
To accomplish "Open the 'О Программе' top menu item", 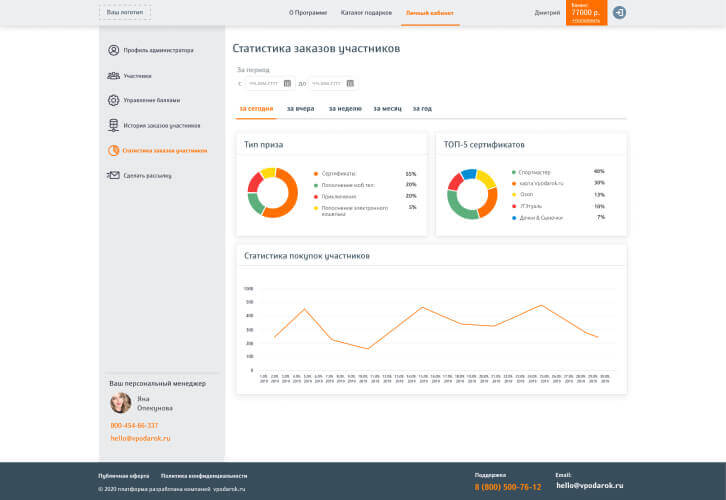I will click(x=308, y=12).
